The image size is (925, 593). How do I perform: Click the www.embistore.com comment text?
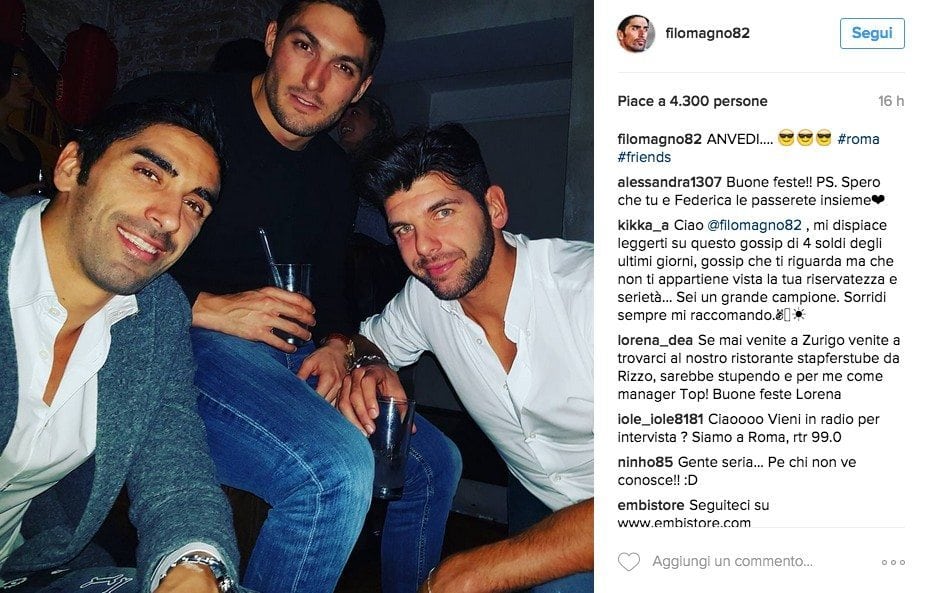(x=684, y=522)
